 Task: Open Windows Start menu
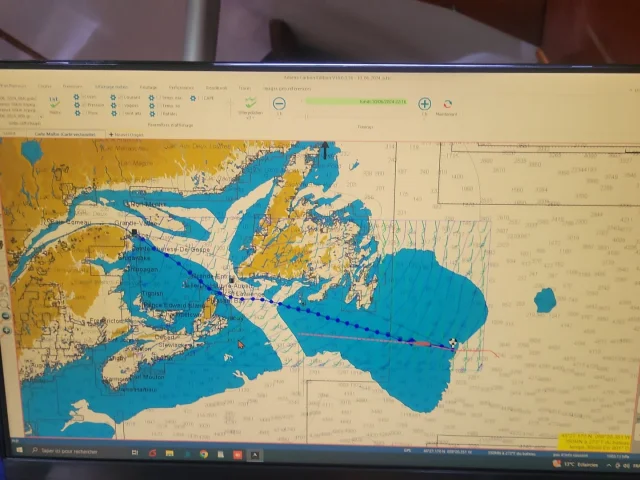coord(19,450)
